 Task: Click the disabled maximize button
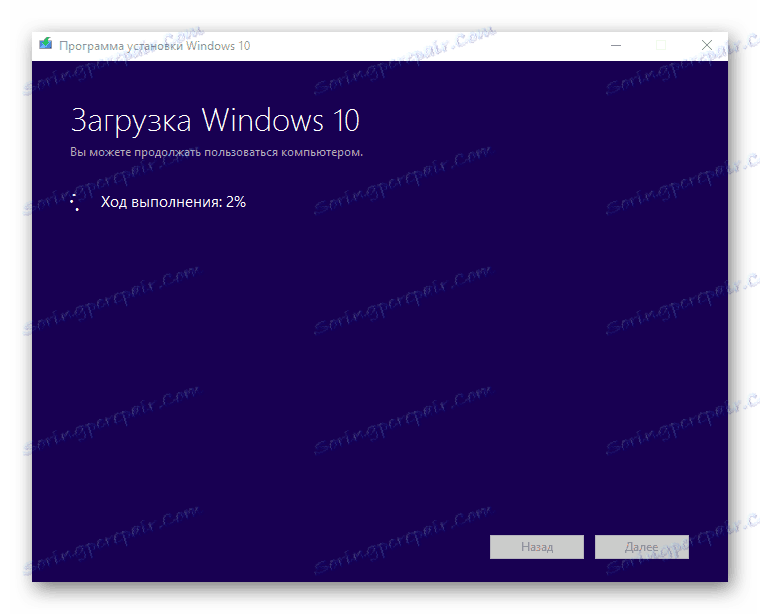(x=661, y=46)
